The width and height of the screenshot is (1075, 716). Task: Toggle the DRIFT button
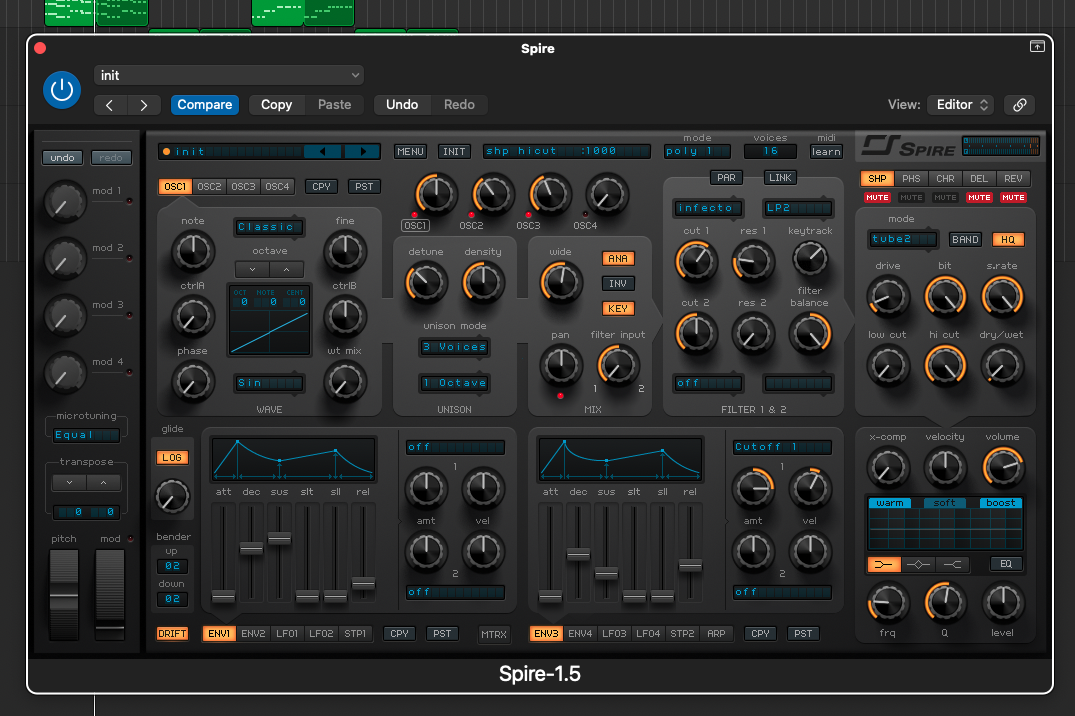(172, 634)
